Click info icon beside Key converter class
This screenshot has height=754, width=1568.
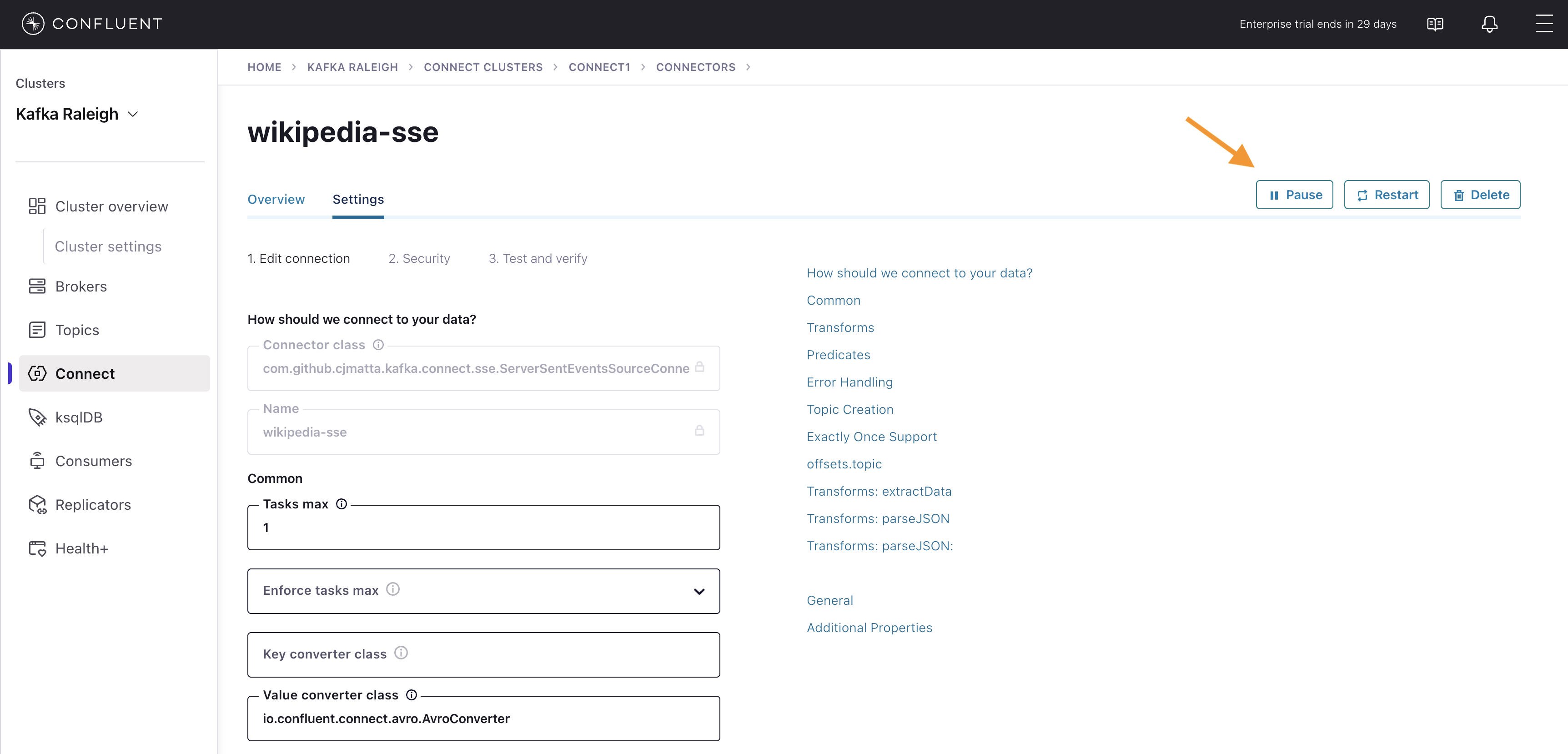pyautogui.click(x=401, y=653)
